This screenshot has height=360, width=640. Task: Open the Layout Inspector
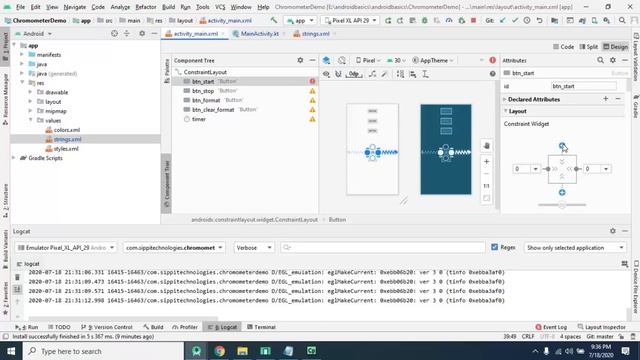click(602, 327)
